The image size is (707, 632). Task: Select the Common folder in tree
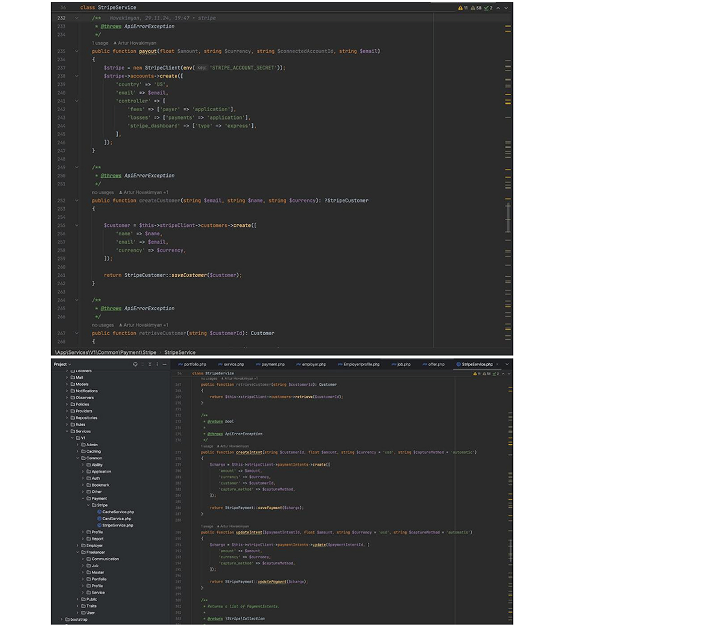pos(94,458)
